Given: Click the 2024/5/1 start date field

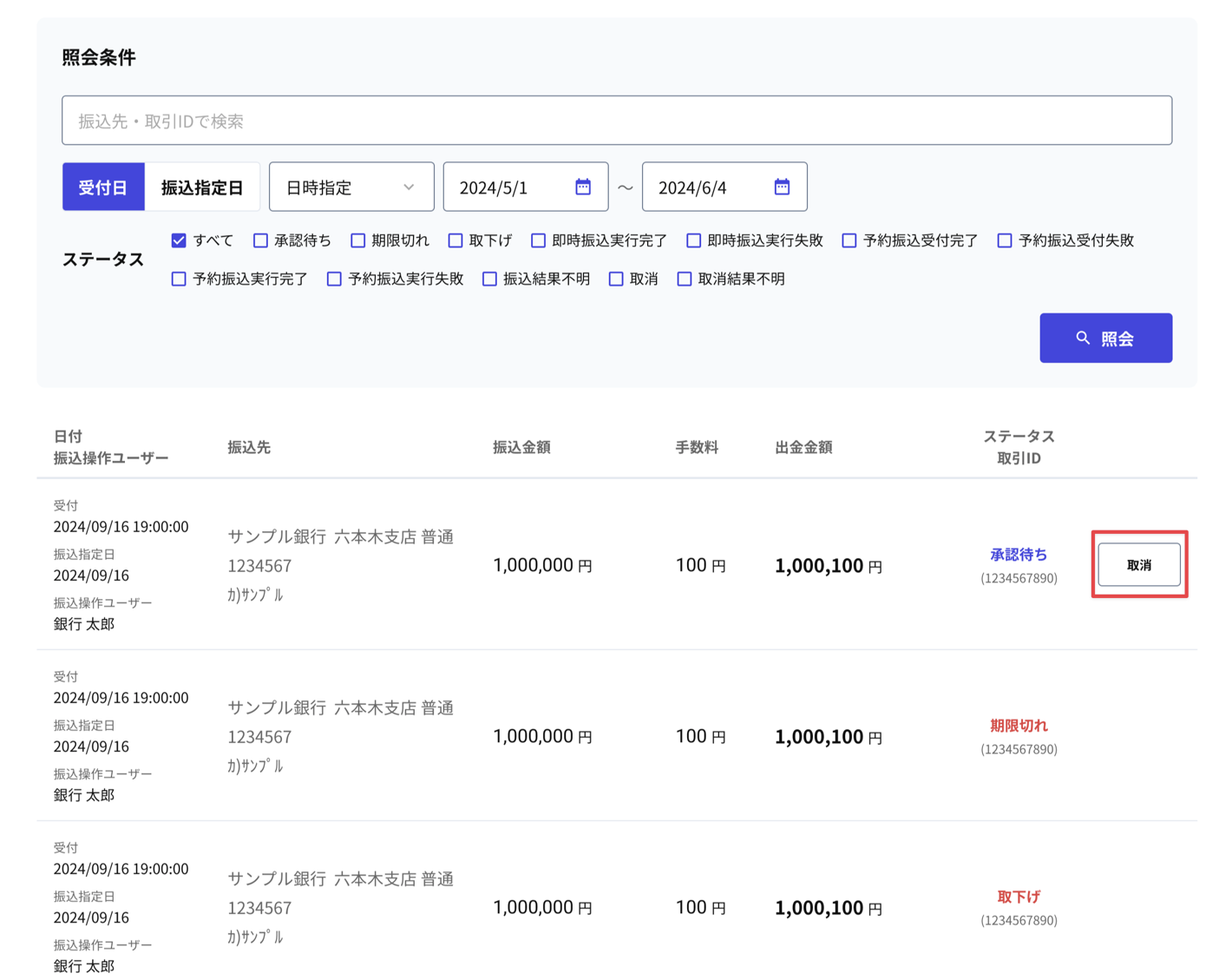Looking at the screenshot, I should tap(526, 187).
